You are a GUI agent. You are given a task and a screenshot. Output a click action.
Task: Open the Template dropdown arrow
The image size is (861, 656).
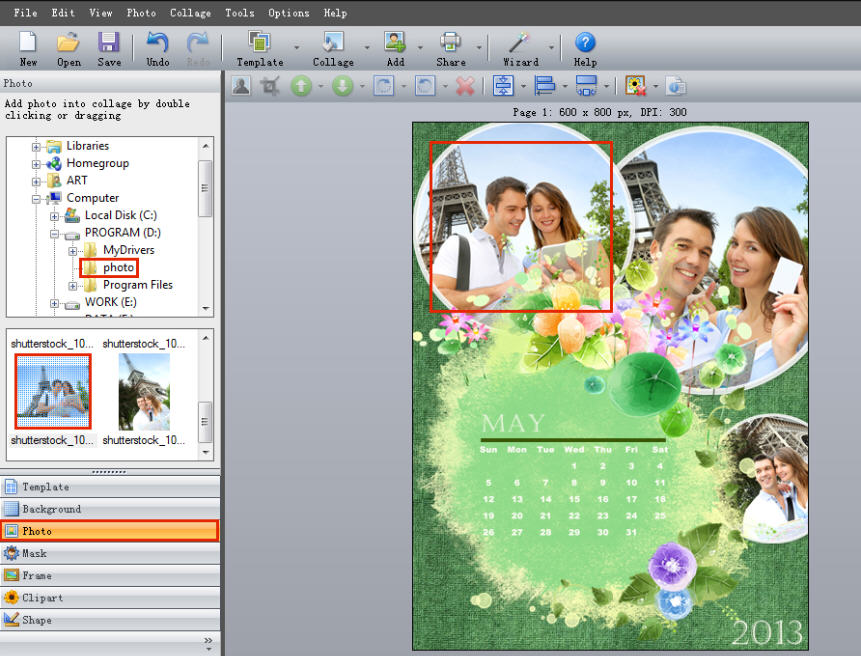click(x=296, y=47)
